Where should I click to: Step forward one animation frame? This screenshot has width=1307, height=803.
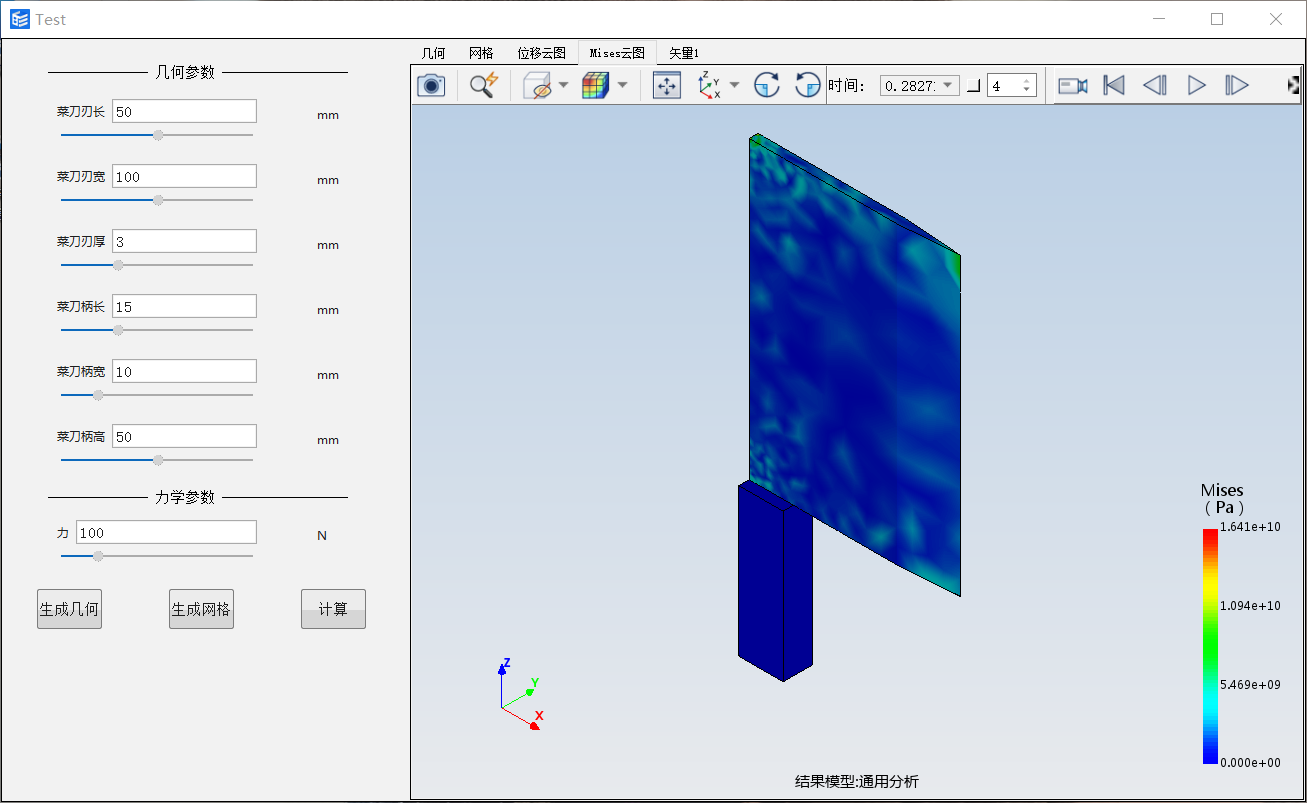pos(1237,85)
